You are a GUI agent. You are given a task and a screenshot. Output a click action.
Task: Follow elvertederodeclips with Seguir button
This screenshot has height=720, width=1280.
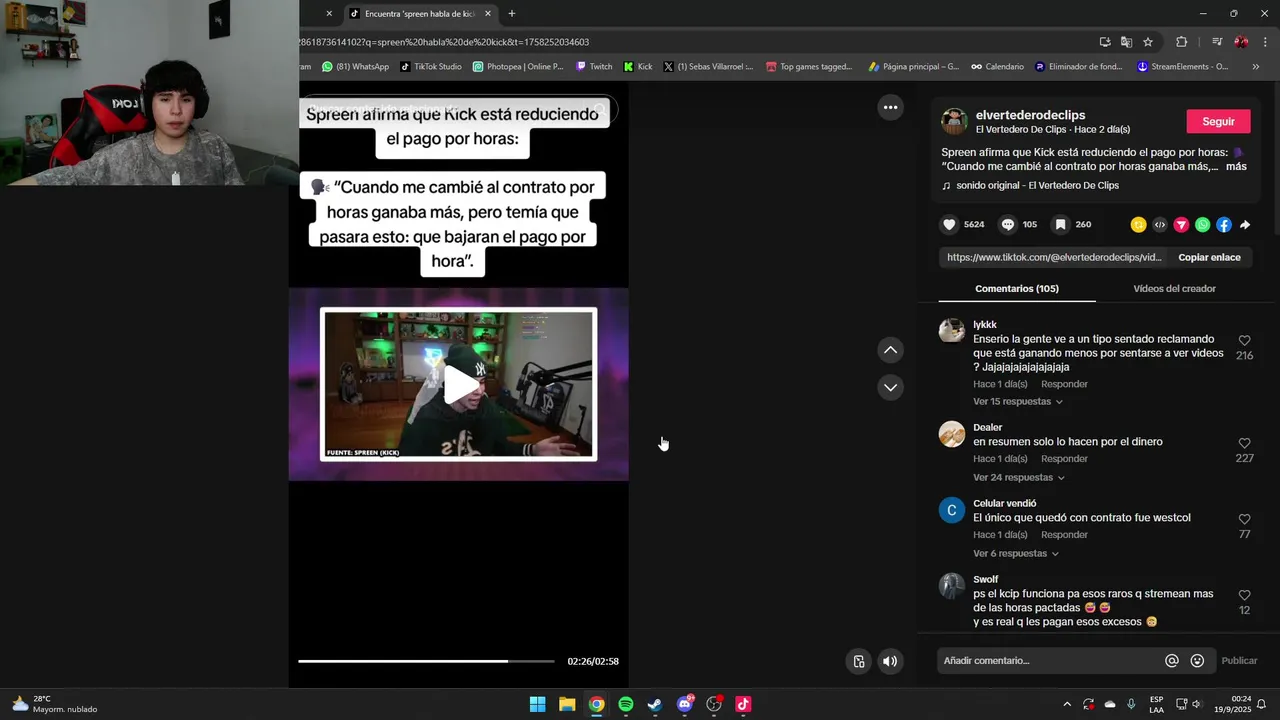(1218, 121)
